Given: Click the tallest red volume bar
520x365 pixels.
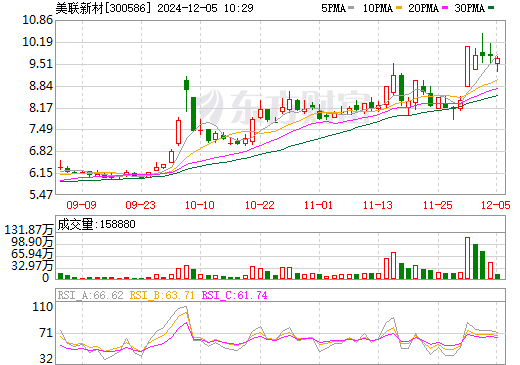Looking at the screenshot, I should pos(467,258).
